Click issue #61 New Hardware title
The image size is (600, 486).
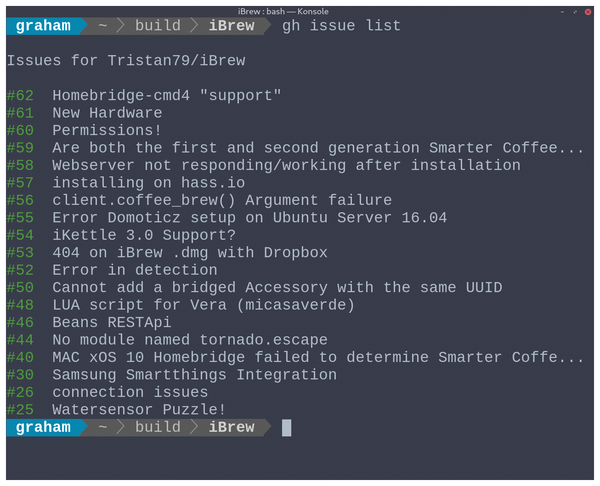107,113
